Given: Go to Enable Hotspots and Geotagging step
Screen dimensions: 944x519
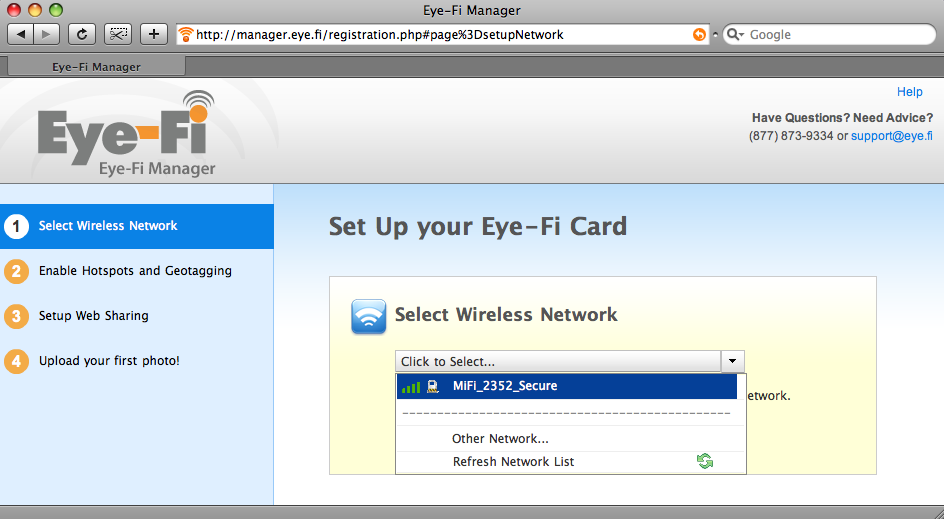Looking at the screenshot, I should coord(137,271).
